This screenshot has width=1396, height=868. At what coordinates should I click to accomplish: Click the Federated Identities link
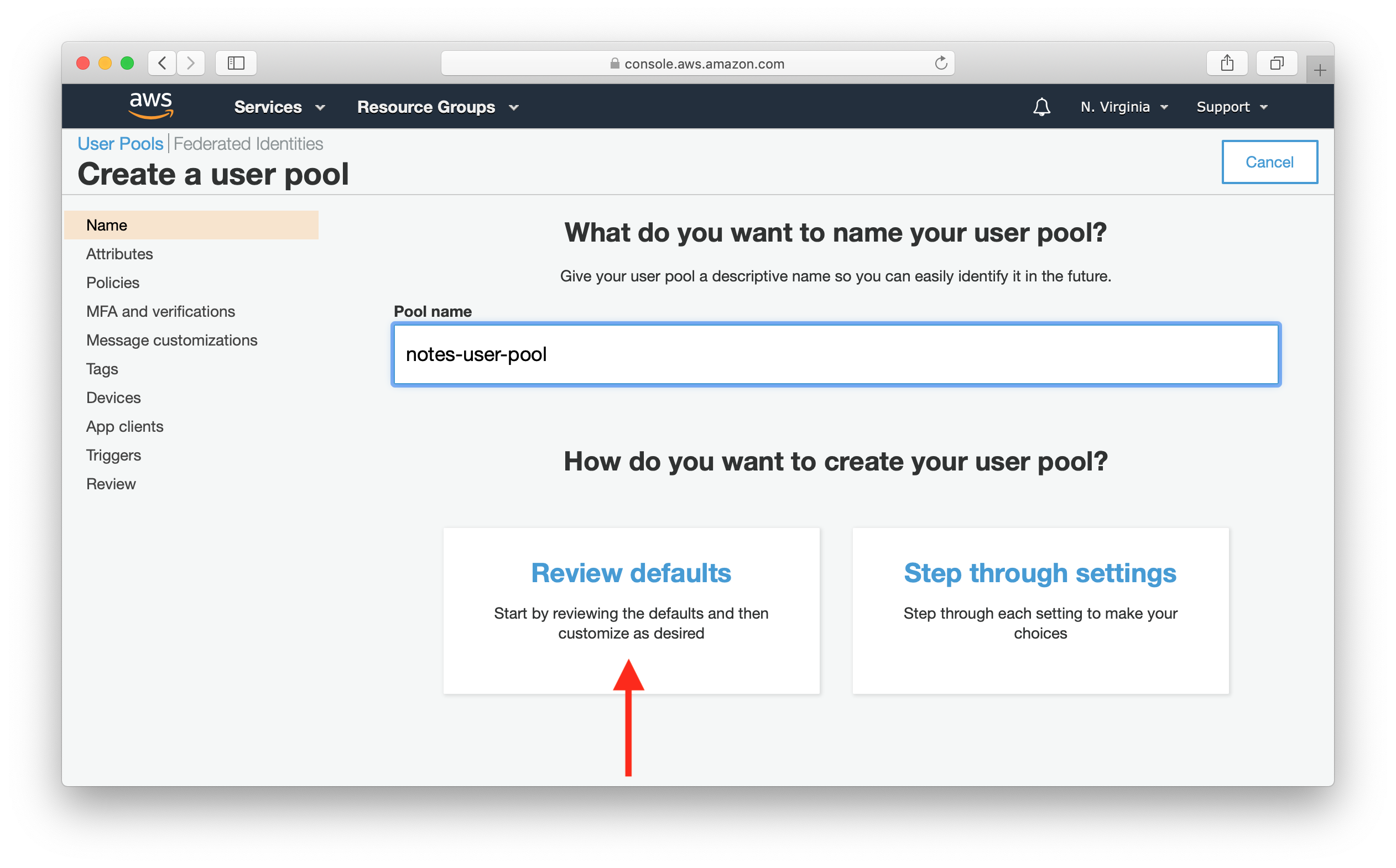tap(247, 144)
